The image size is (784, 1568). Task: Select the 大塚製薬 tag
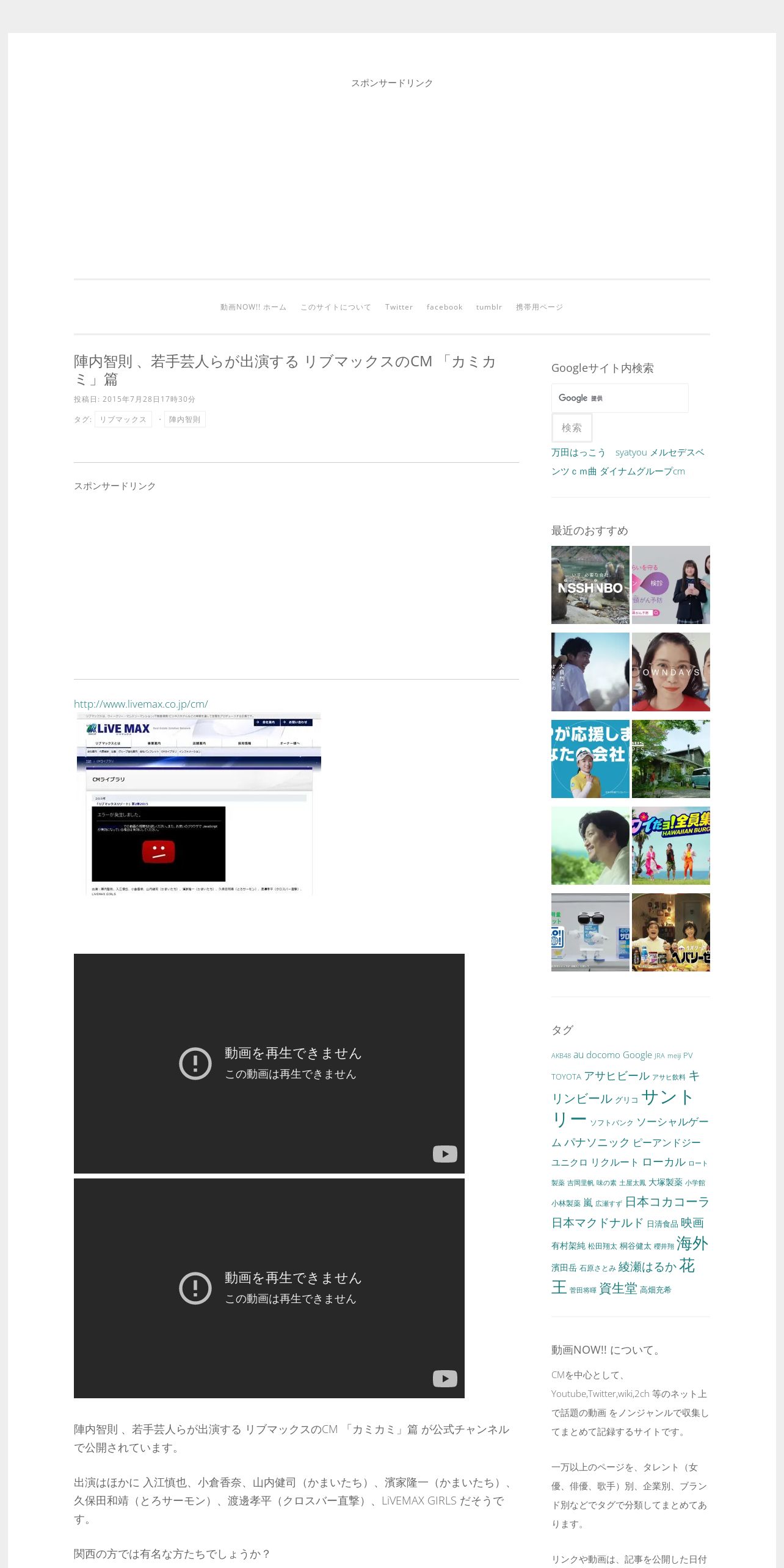tap(666, 1183)
